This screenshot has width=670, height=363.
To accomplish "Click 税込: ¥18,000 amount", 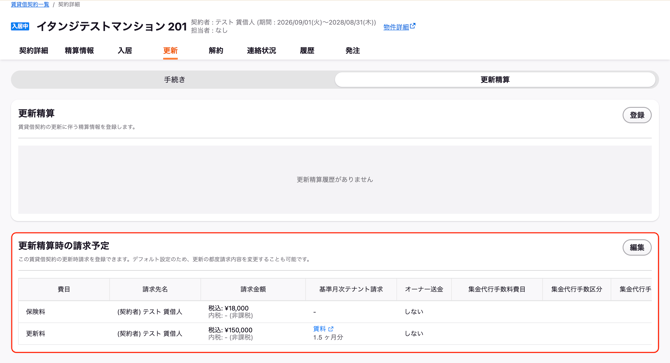I will pyautogui.click(x=228, y=308).
